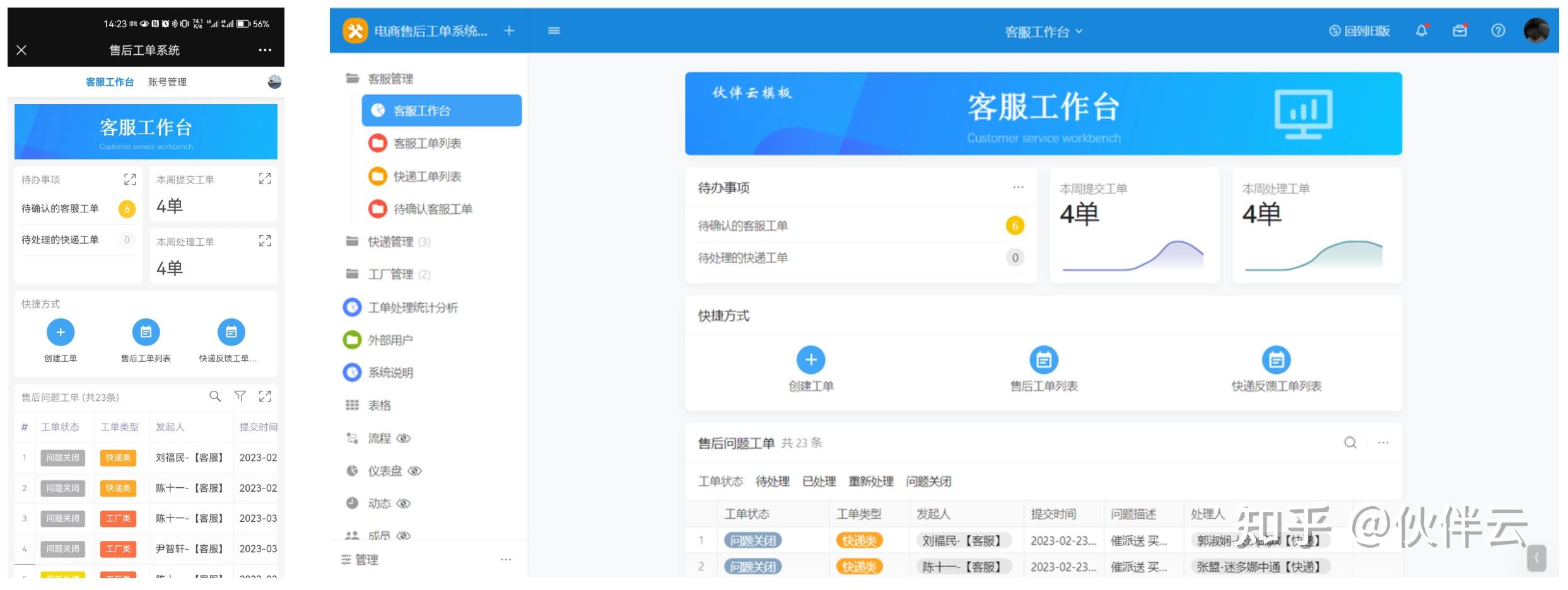Tap mobile 售后工单列表 shortcut icon
The image size is (1568, 590).
coord(146,332)
